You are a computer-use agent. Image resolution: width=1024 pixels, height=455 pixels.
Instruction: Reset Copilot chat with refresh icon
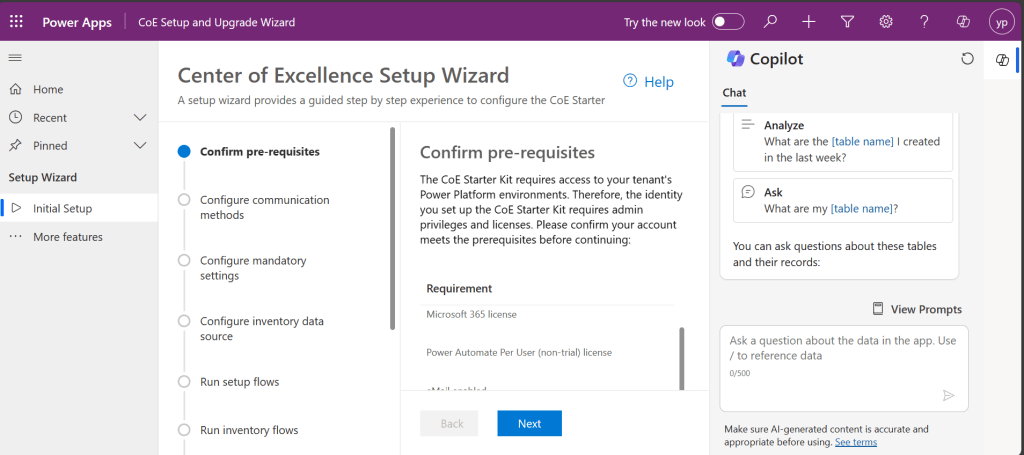pos(967,59)
